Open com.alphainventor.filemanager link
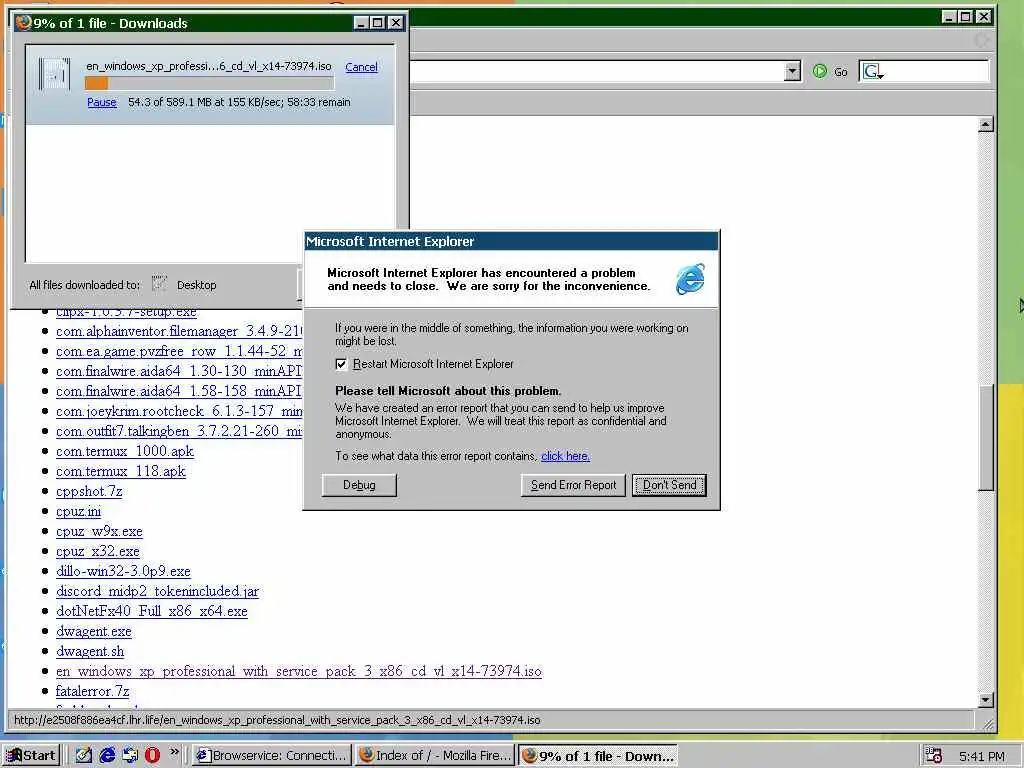 point(180,332)
